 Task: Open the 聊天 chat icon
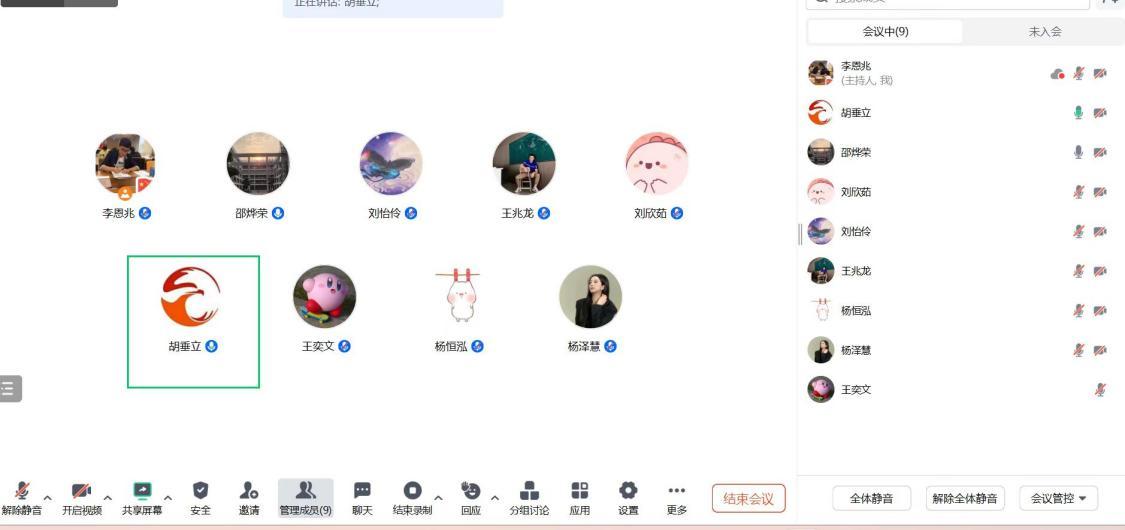point(362,491)
